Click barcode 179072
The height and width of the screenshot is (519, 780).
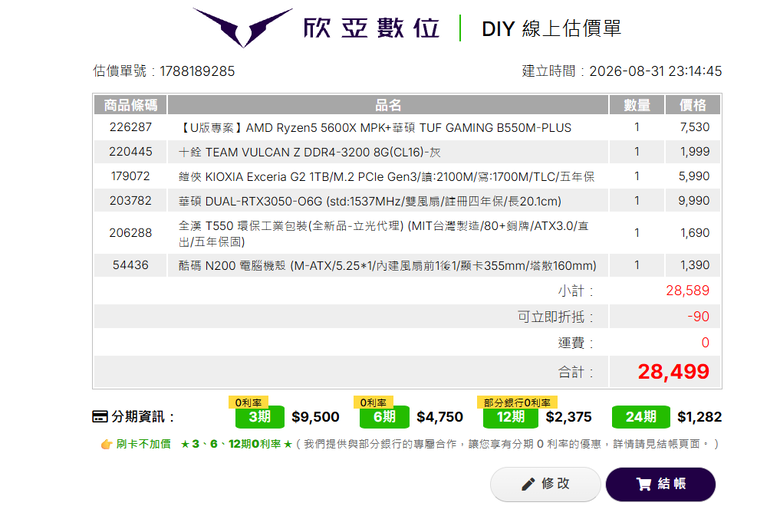(x=130, y=176)
